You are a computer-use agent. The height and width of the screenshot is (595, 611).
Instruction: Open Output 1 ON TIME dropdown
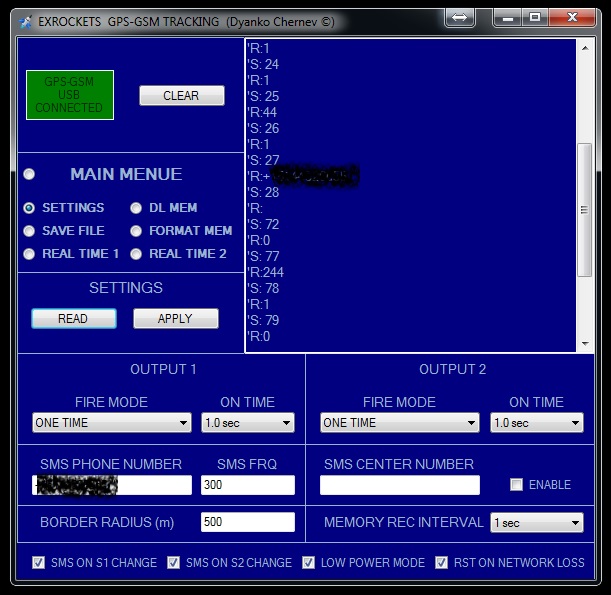point(248,422)
